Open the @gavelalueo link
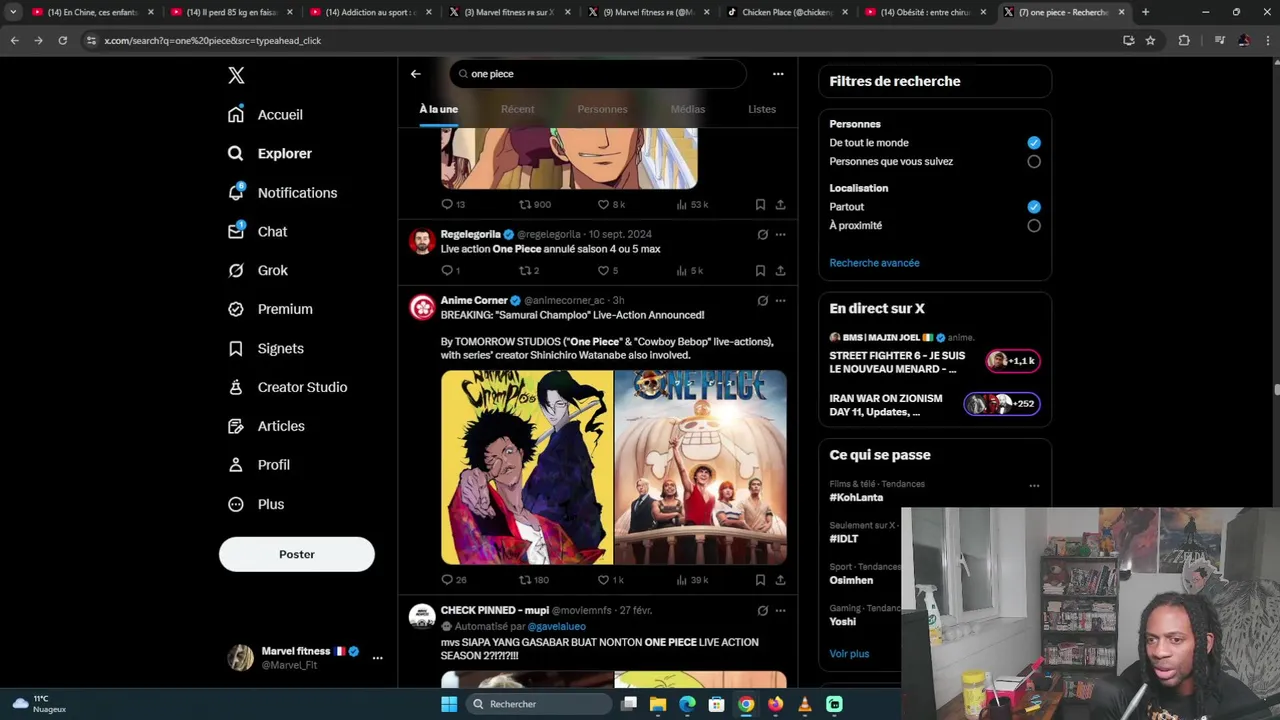1280x720 pixels. (x=557, y=627)
